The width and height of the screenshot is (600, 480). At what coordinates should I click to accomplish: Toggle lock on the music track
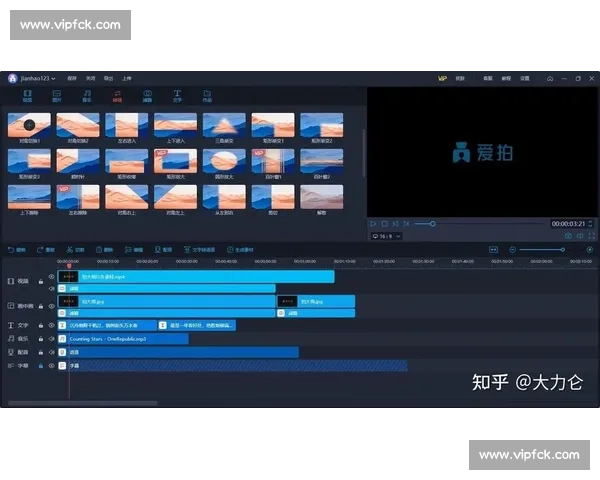click(x=41, y=339)
